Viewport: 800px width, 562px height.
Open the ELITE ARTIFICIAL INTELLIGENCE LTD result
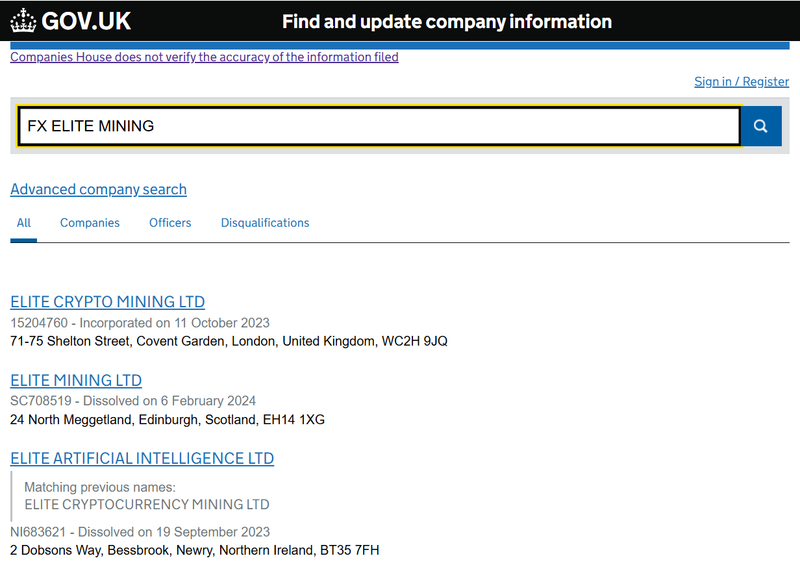[x=142, y=458]
